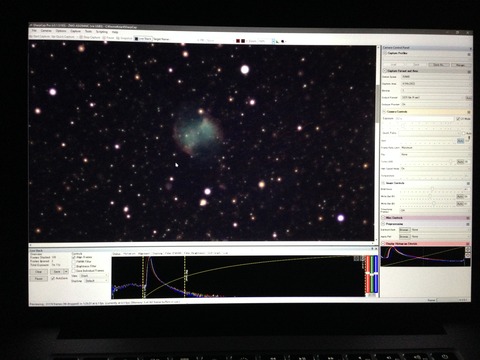Toggle the Live Stack toolbar button

coord(143,39)
